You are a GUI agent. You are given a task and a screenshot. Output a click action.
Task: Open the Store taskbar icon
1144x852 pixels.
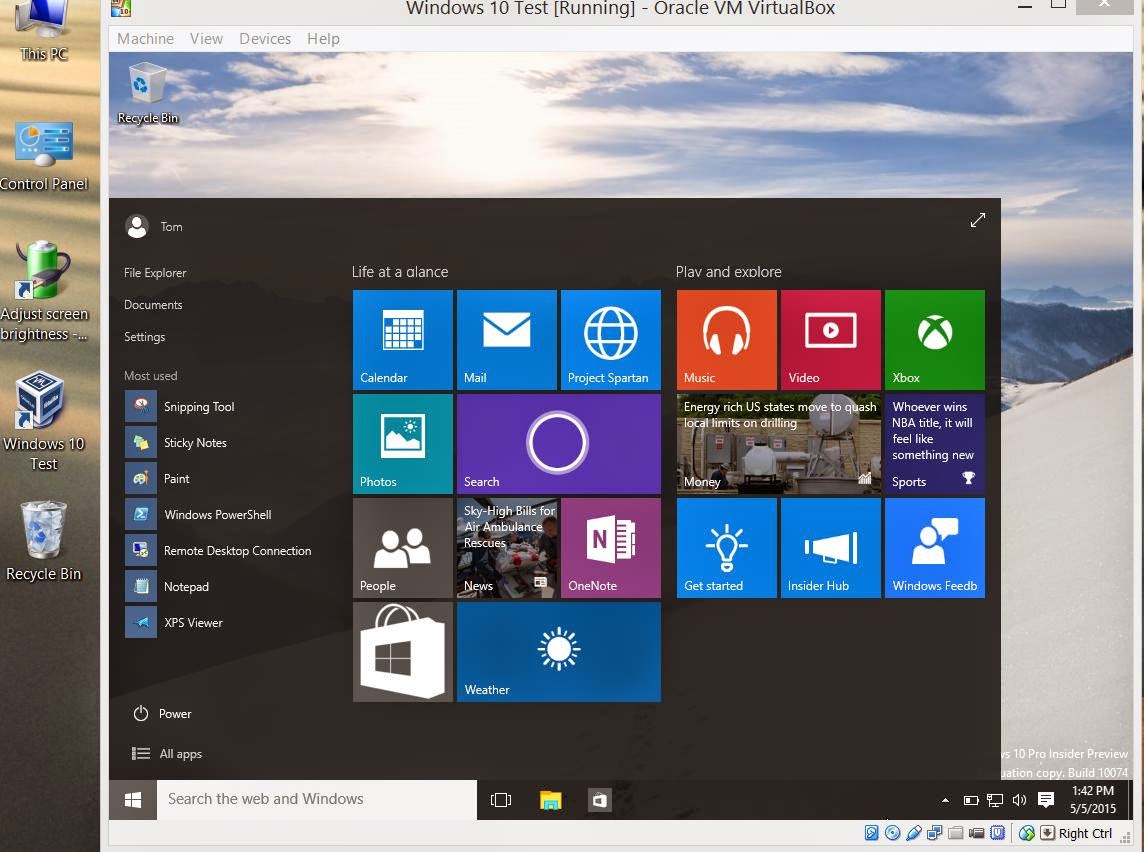pos(600,800)
